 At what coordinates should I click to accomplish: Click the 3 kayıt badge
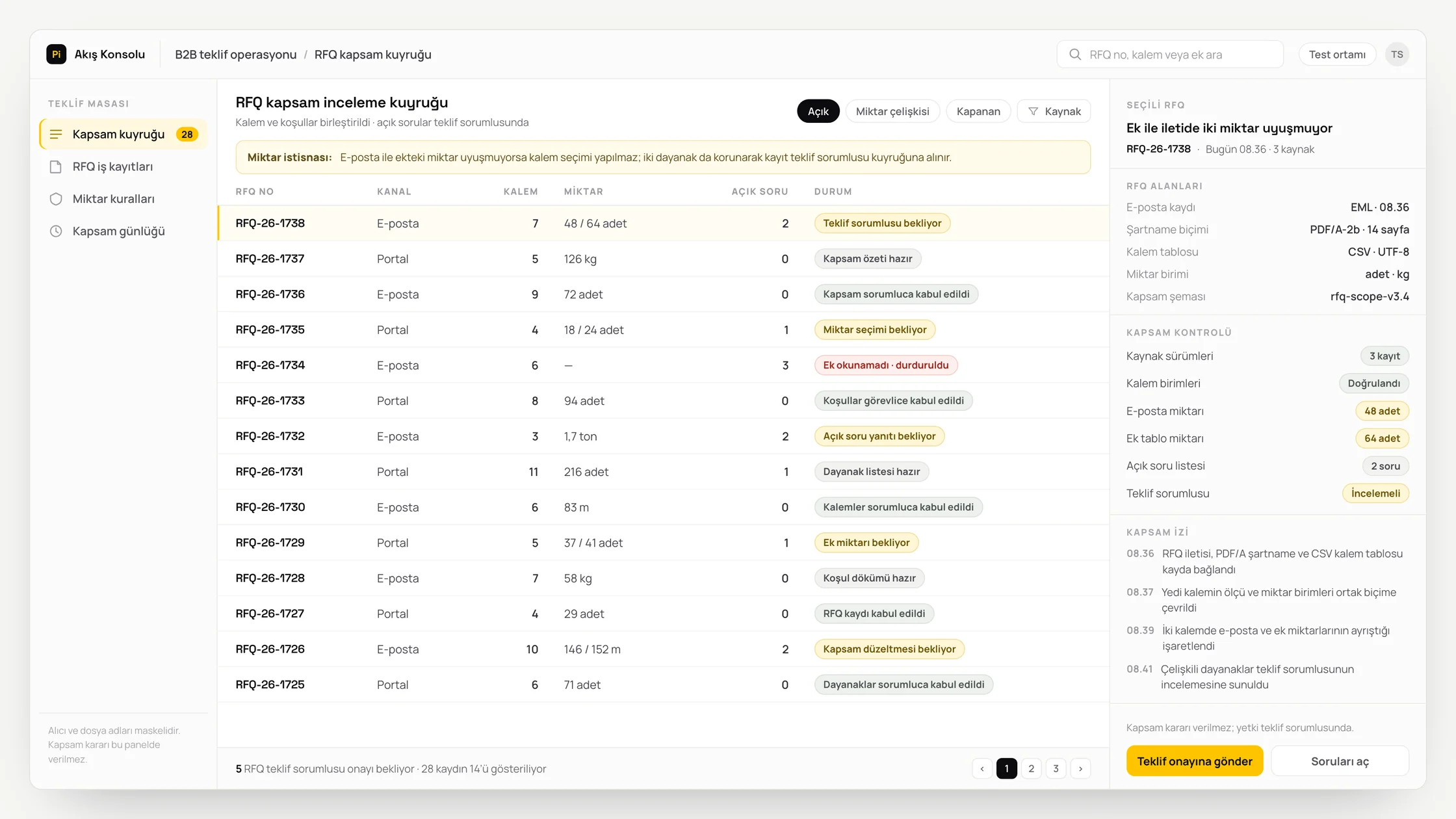1384,356
